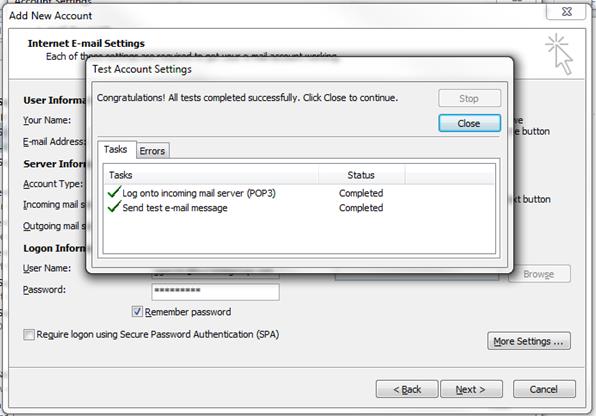The image size is (596, 416).
Task: Close the Add New Account window
Action: tap(567, 11)
